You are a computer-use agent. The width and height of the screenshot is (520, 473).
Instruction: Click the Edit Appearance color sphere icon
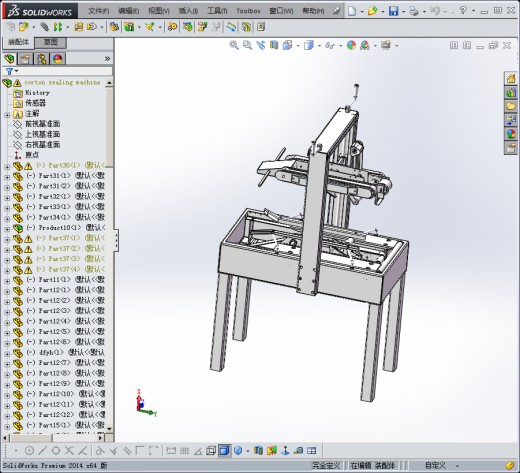[x=351, y=45]
